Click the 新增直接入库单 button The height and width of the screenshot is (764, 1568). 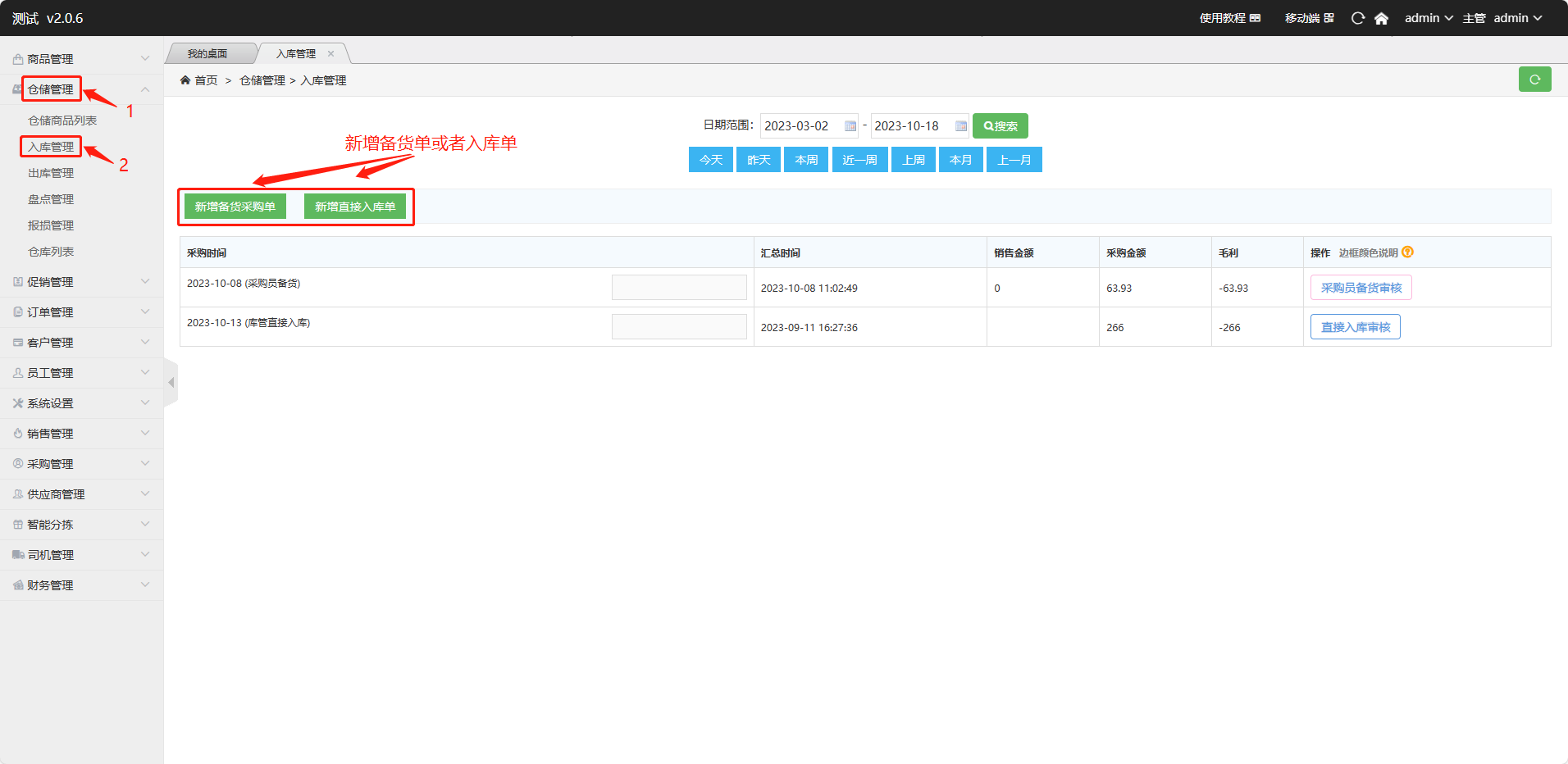[355, 207]
